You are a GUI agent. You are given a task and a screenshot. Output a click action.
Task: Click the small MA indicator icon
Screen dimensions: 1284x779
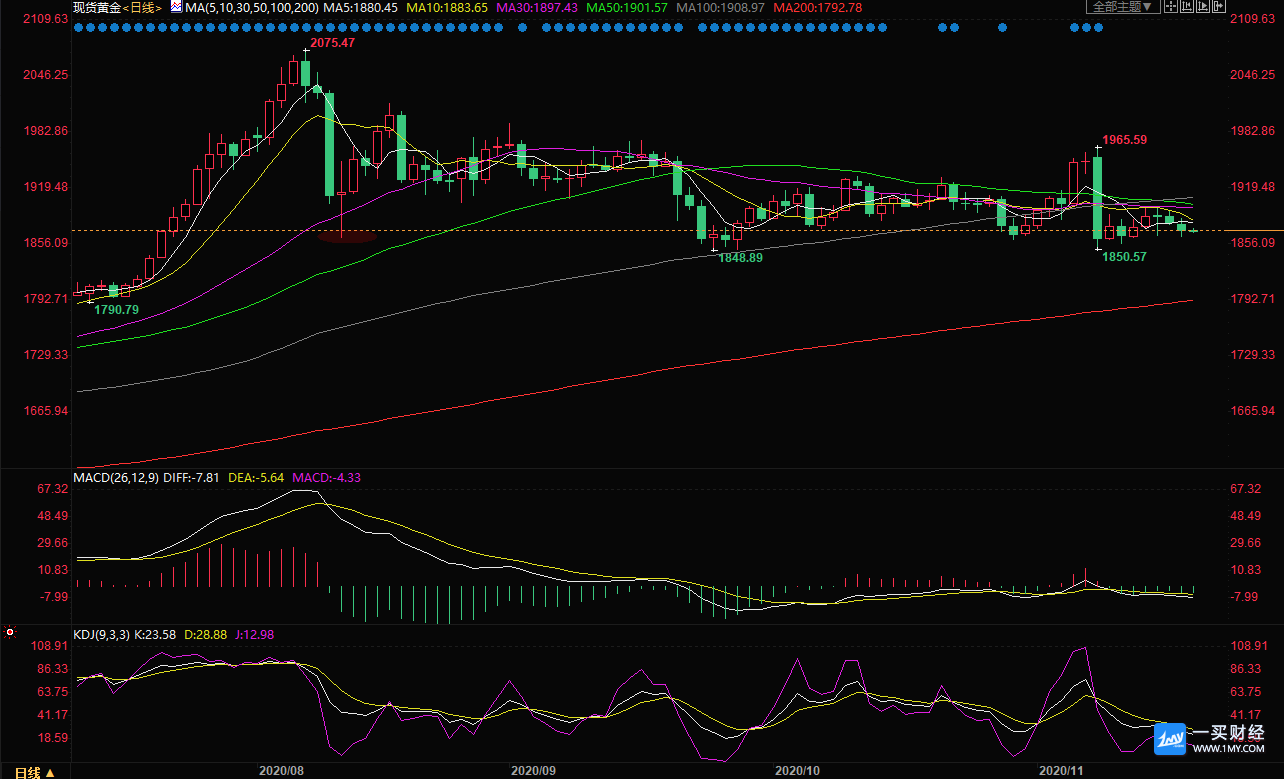[x=176, y=6]
